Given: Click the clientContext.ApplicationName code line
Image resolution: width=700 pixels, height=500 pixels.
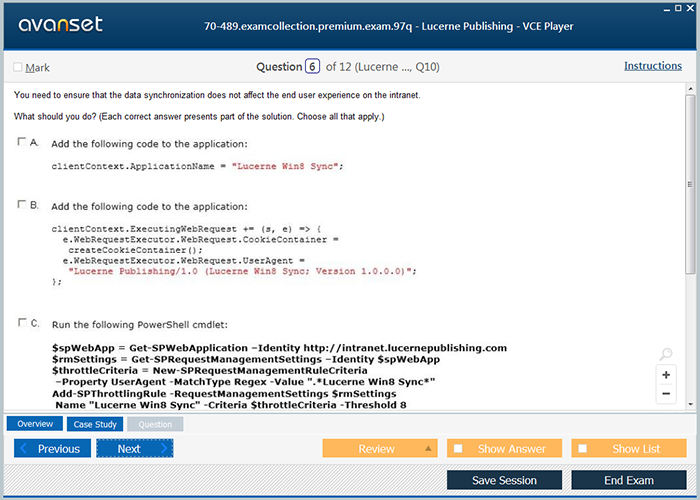Looking at the screenshot, I should pos(197,166).
